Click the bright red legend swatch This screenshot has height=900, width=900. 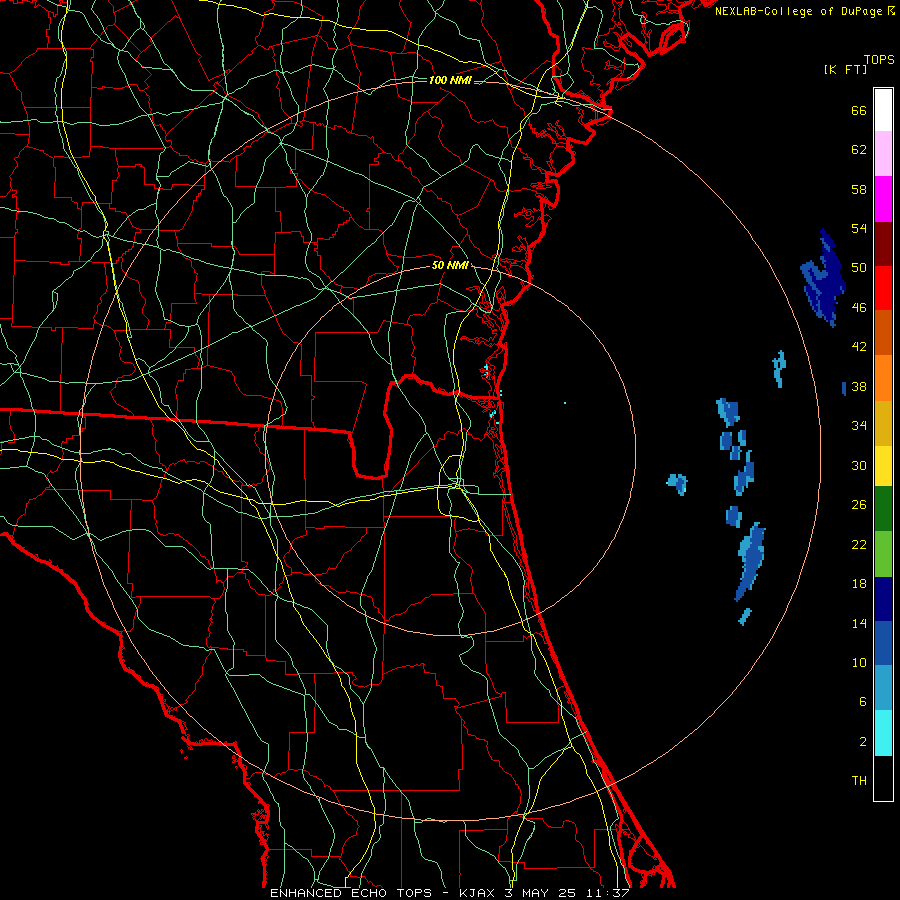(x=883, y=288)
